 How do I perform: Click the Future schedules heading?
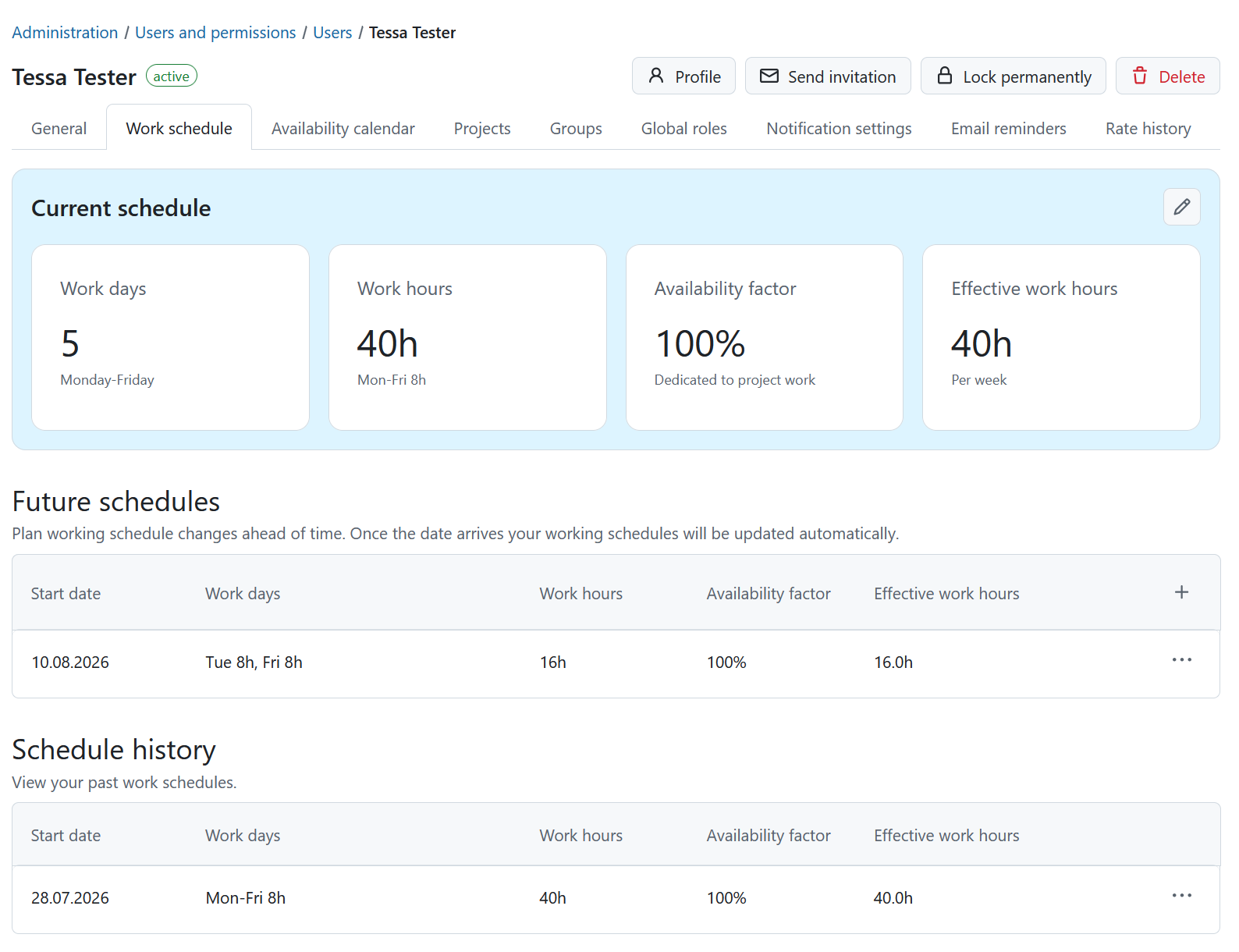pyautogui.click(x=116, y=501)
